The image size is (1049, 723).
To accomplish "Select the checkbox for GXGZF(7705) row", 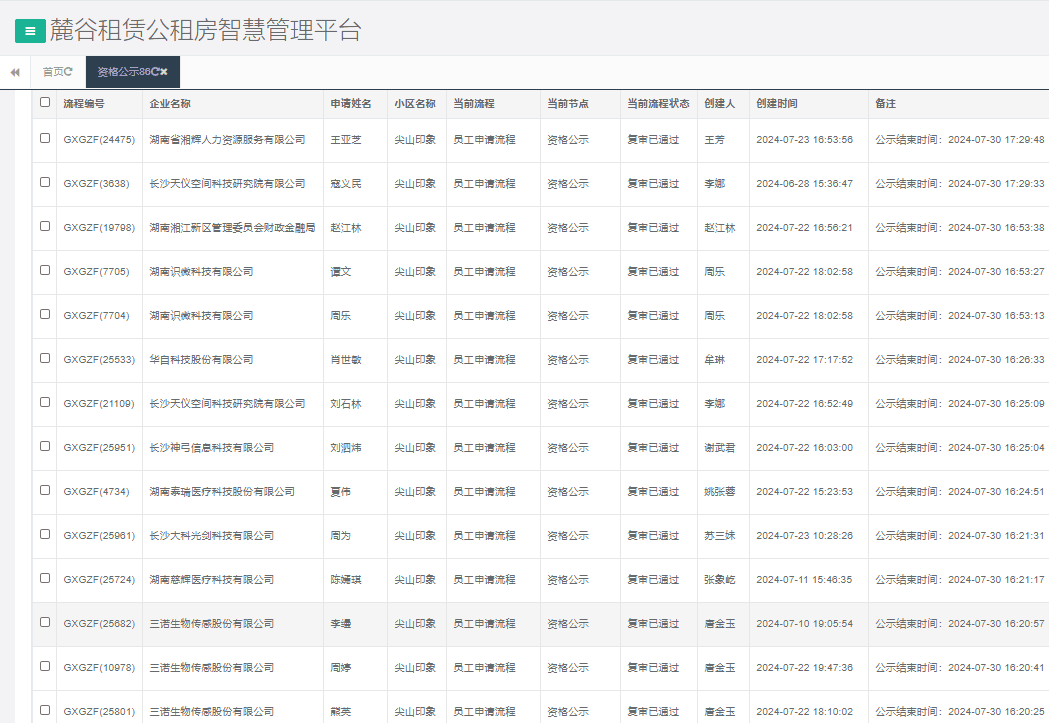I will click(45, 270).
